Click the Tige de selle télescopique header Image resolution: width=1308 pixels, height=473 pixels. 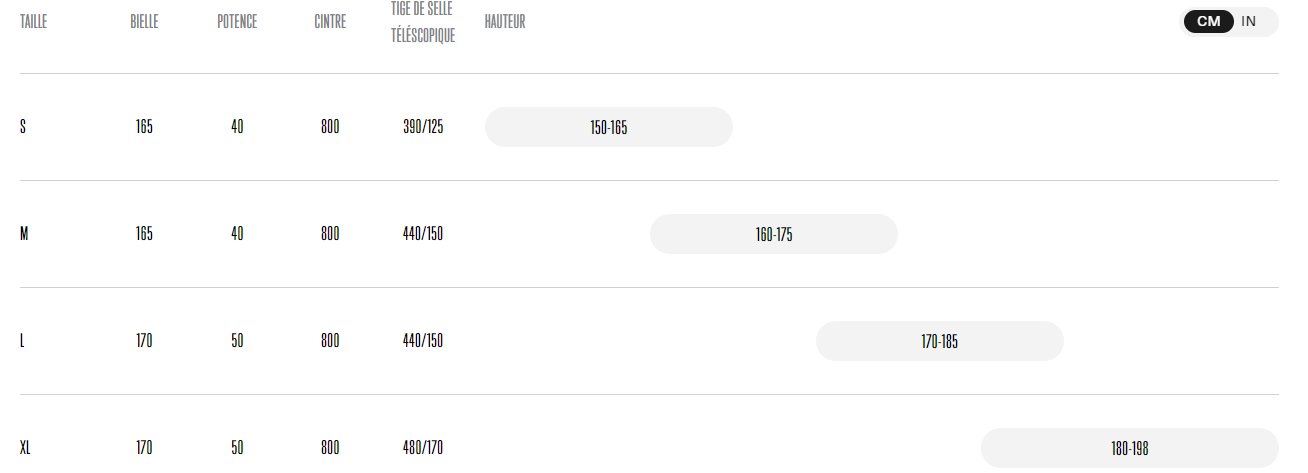423,22
